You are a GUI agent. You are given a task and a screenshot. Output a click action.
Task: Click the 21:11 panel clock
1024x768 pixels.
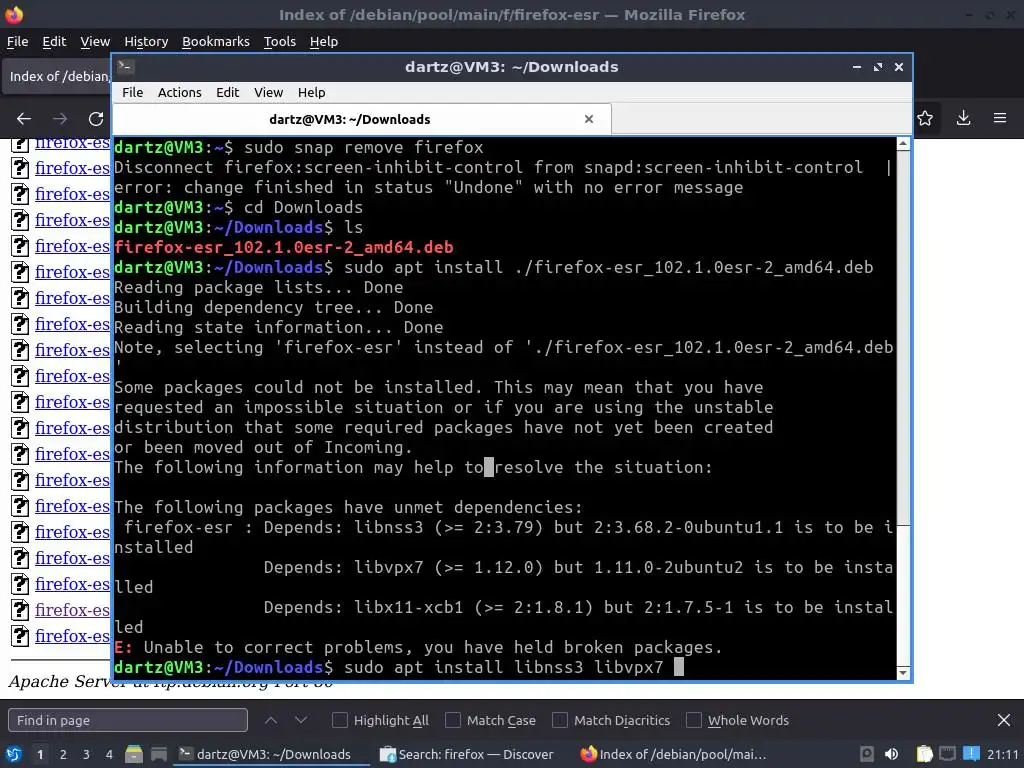click(1002, 754)
